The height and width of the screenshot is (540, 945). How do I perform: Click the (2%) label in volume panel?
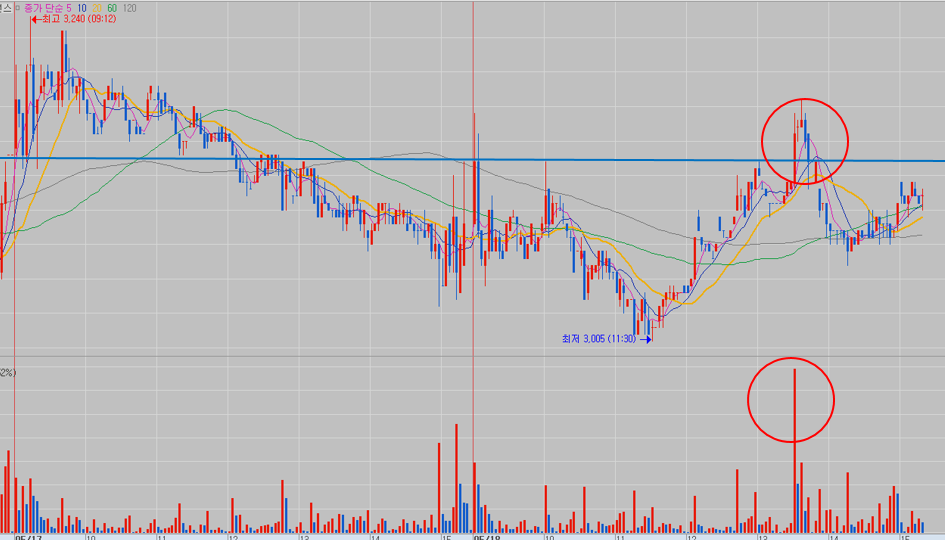[x=8, y=372]
